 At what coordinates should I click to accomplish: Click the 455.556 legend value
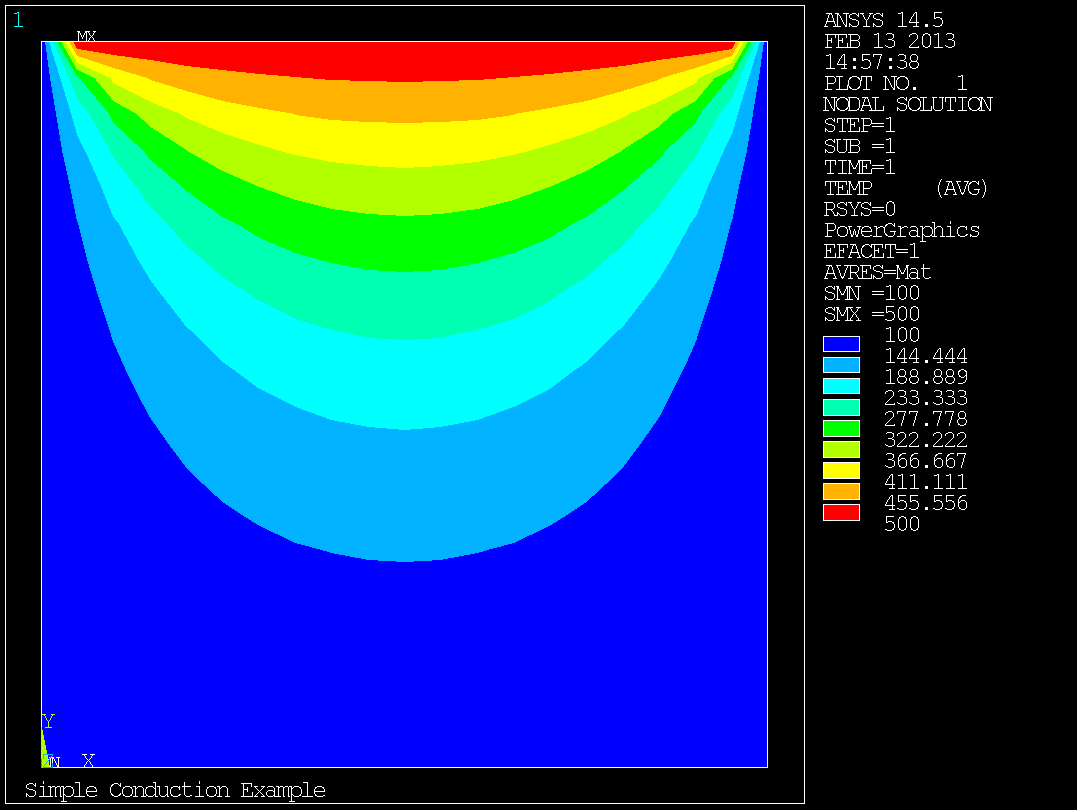pyautogui.click(x=926, y=503)
